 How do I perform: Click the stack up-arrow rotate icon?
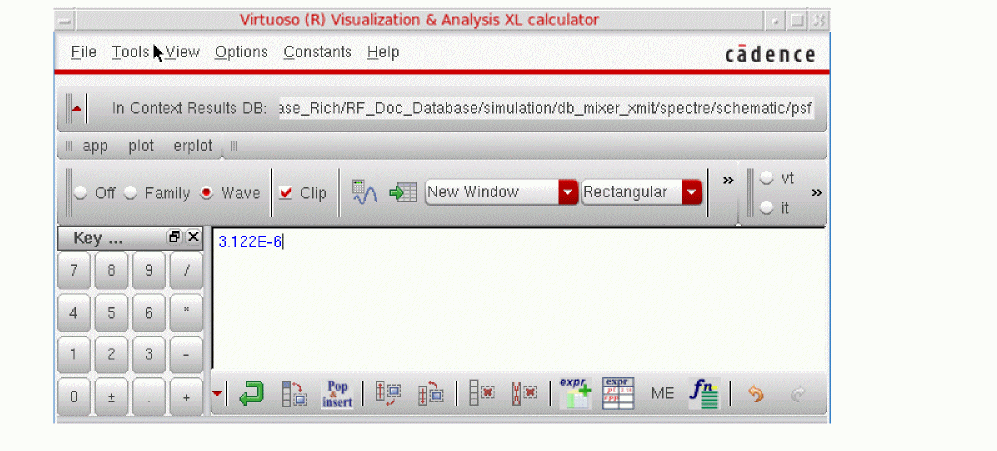pyautogui.click(x=388, y=394)
